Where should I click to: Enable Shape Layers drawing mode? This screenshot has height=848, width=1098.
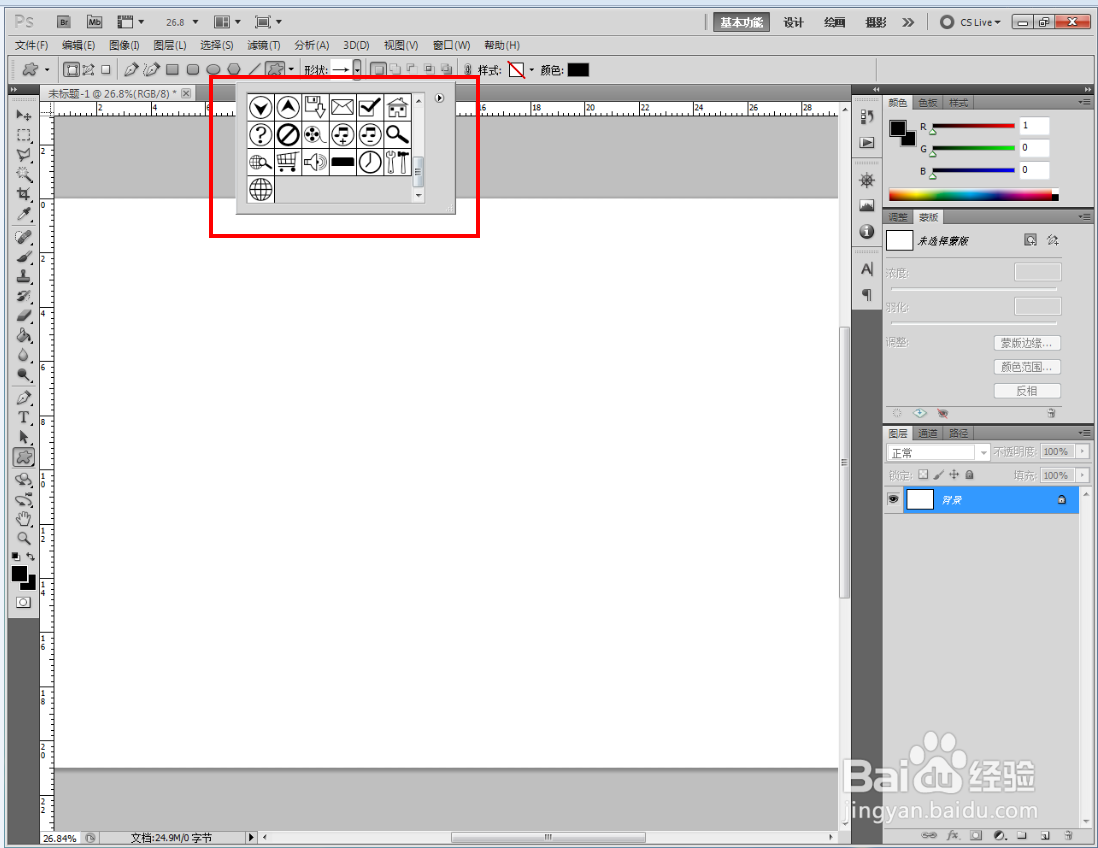pos(71,69)
